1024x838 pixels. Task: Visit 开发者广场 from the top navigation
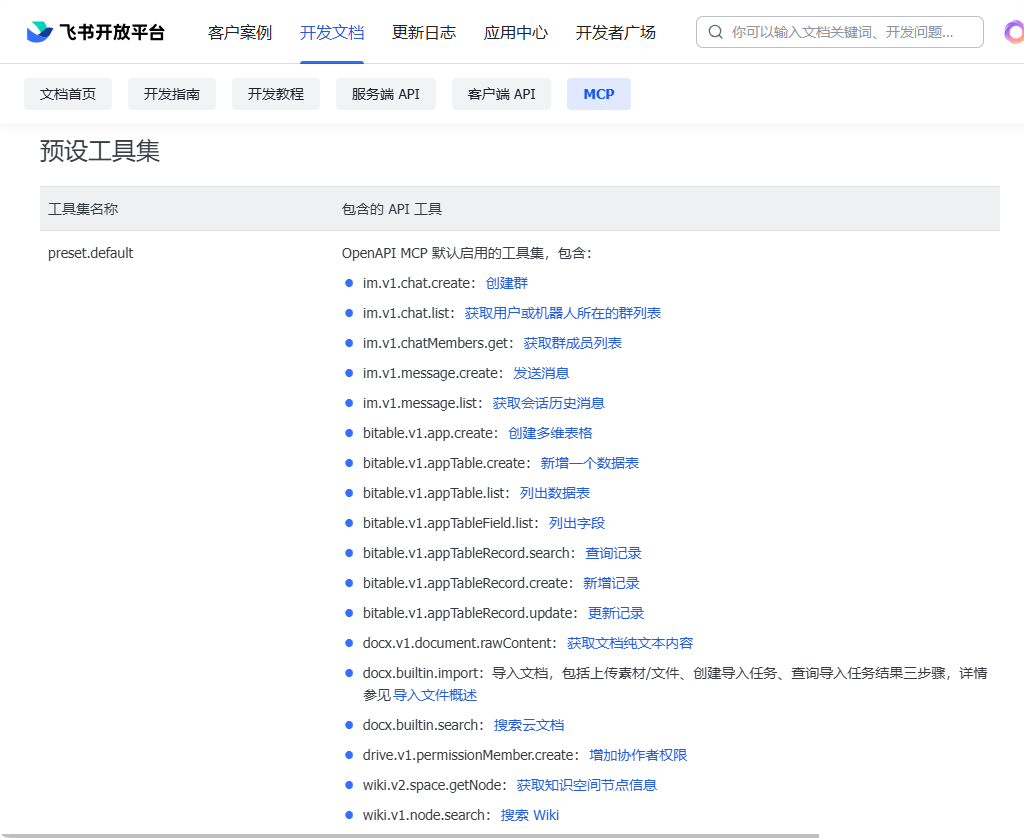616,32
